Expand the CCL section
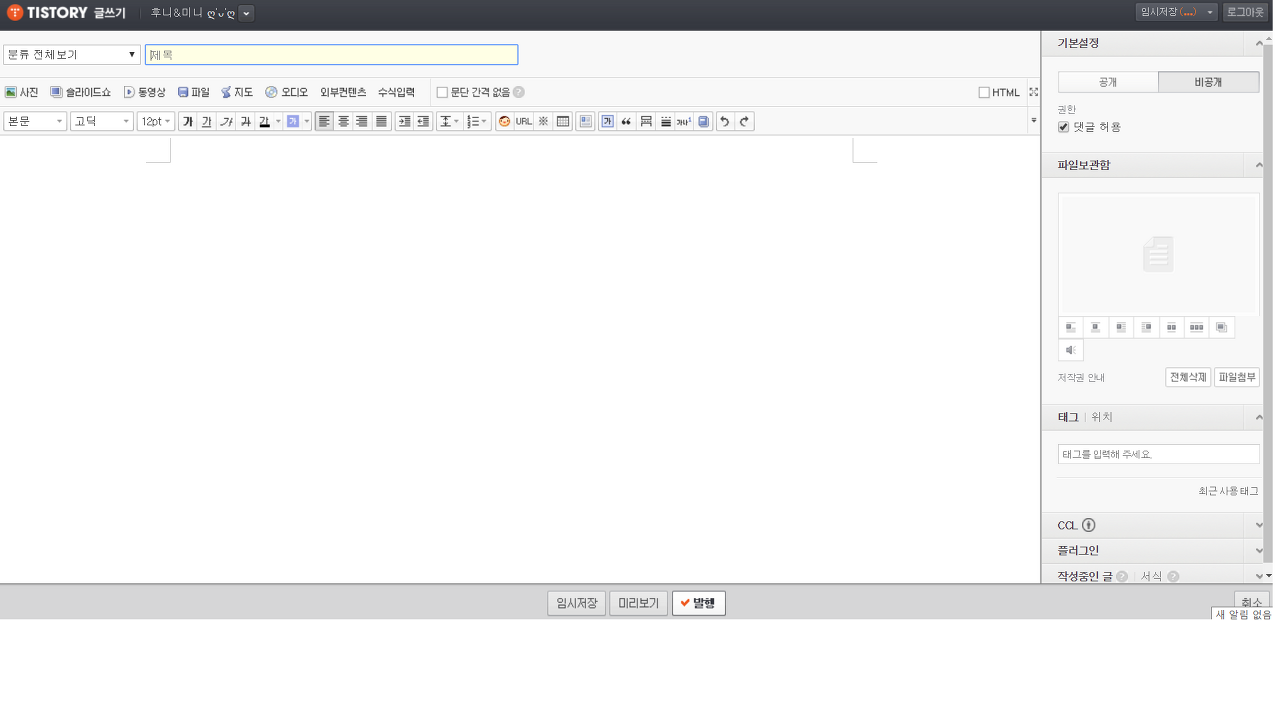 pyautogui.click(x=1259, y=525)
